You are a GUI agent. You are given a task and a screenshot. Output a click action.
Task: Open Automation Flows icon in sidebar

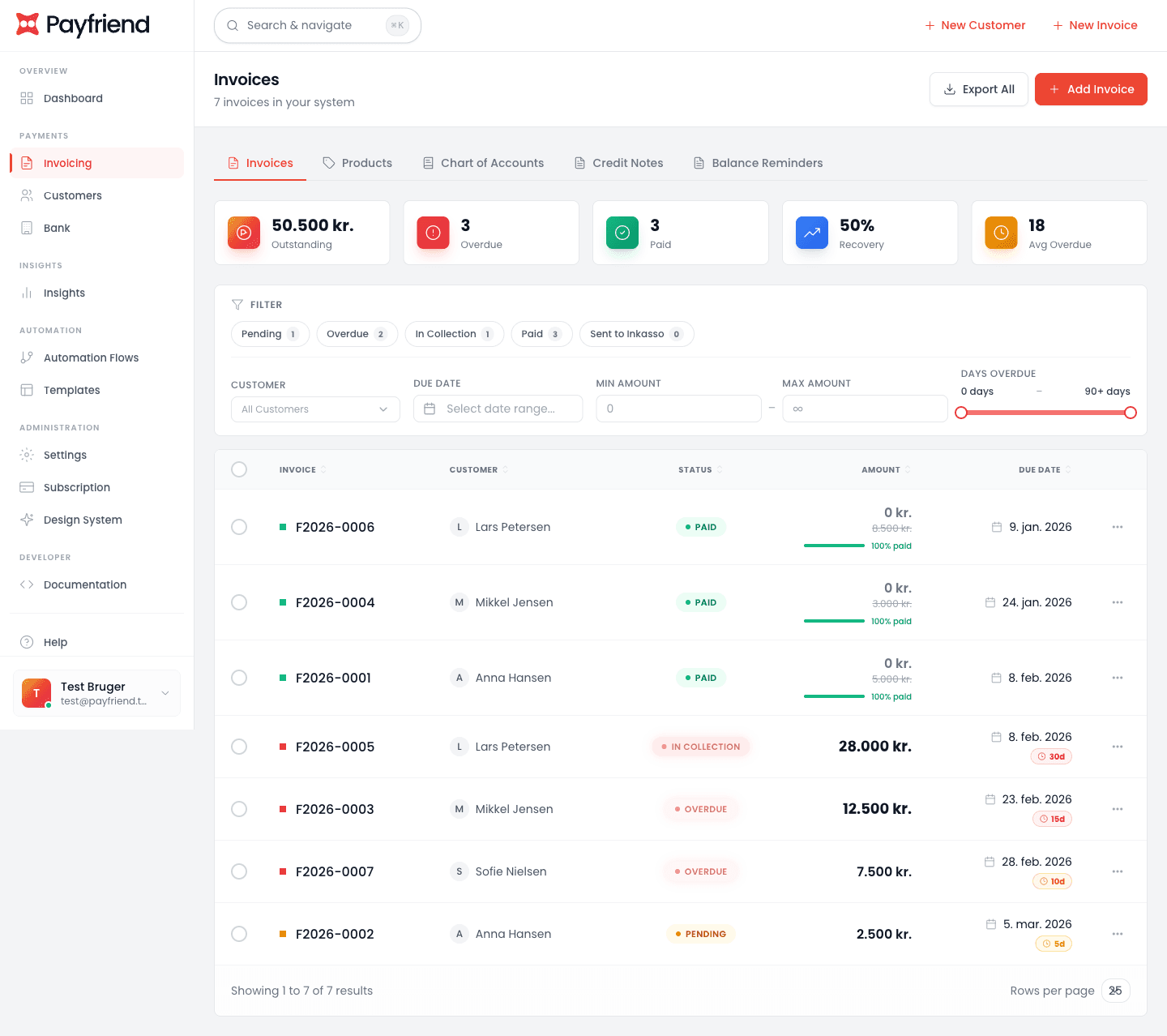[27, 357]
